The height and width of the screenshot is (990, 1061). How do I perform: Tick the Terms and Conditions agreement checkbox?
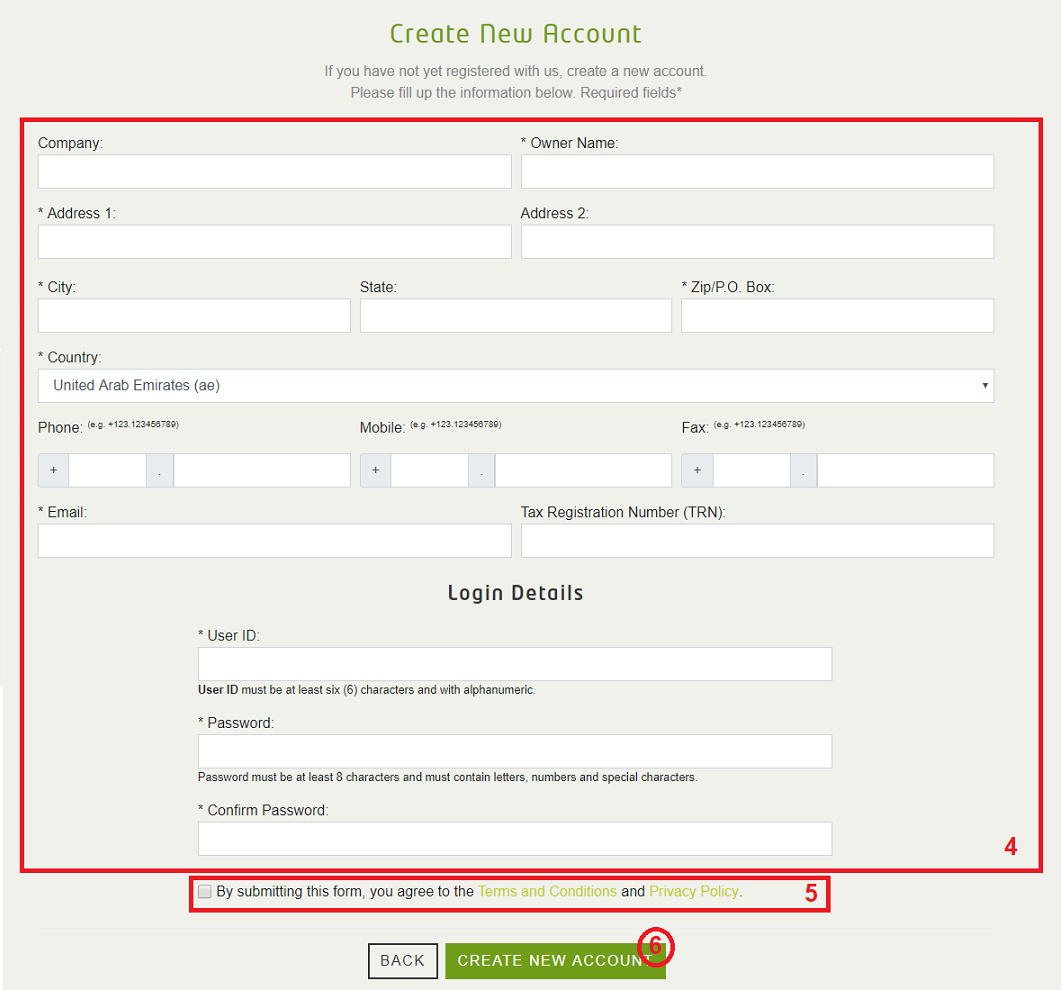(x=205, y=892)
